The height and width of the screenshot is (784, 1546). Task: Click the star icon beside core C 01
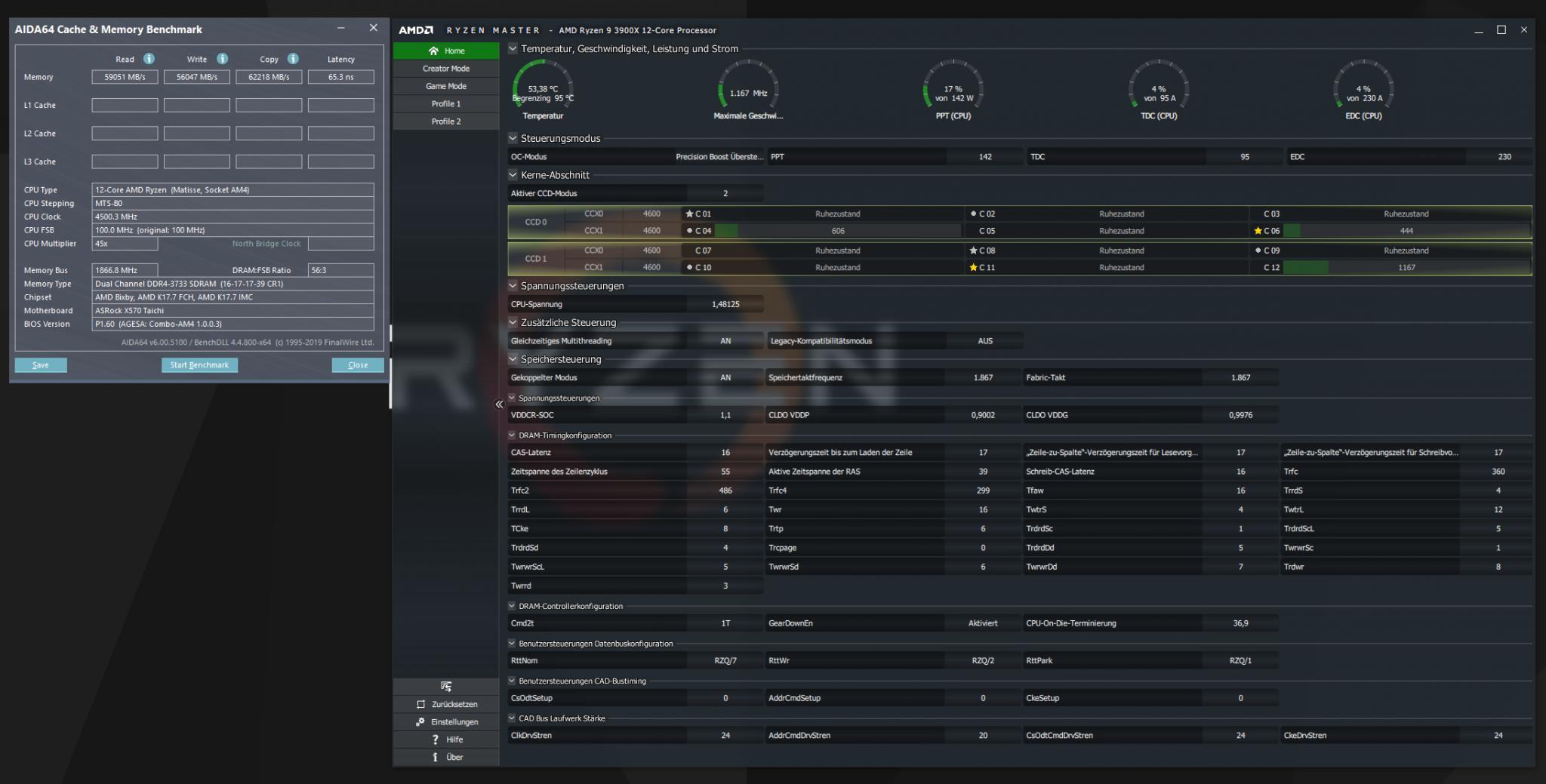point(689,214)
